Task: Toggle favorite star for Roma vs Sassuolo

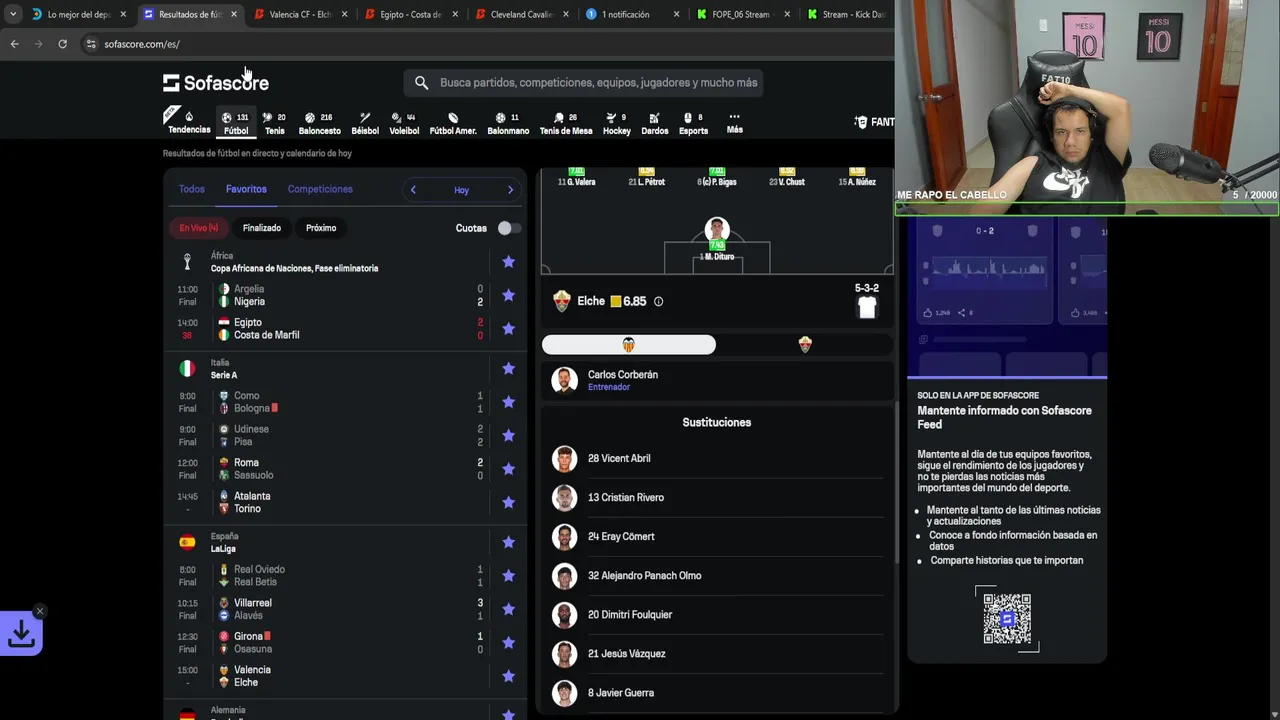Action: pos(508,469)
